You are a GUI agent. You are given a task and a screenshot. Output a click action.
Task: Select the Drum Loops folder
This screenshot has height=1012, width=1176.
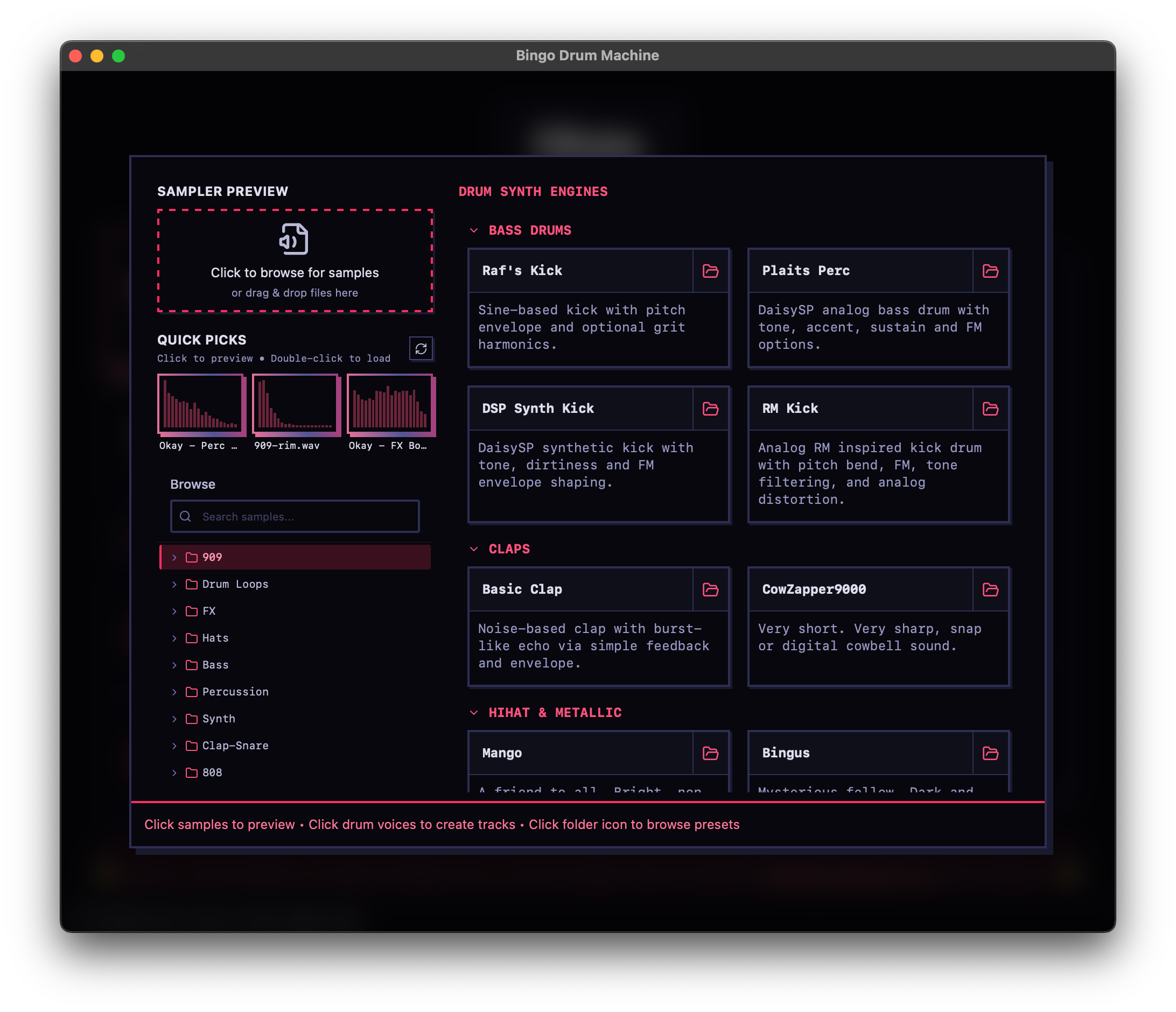click(235, 584)
